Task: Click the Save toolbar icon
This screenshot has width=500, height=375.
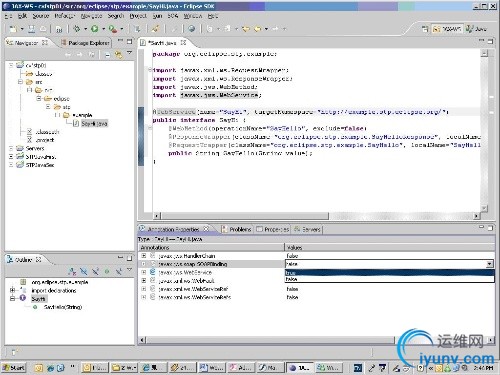Action: [x=32, y=29]
